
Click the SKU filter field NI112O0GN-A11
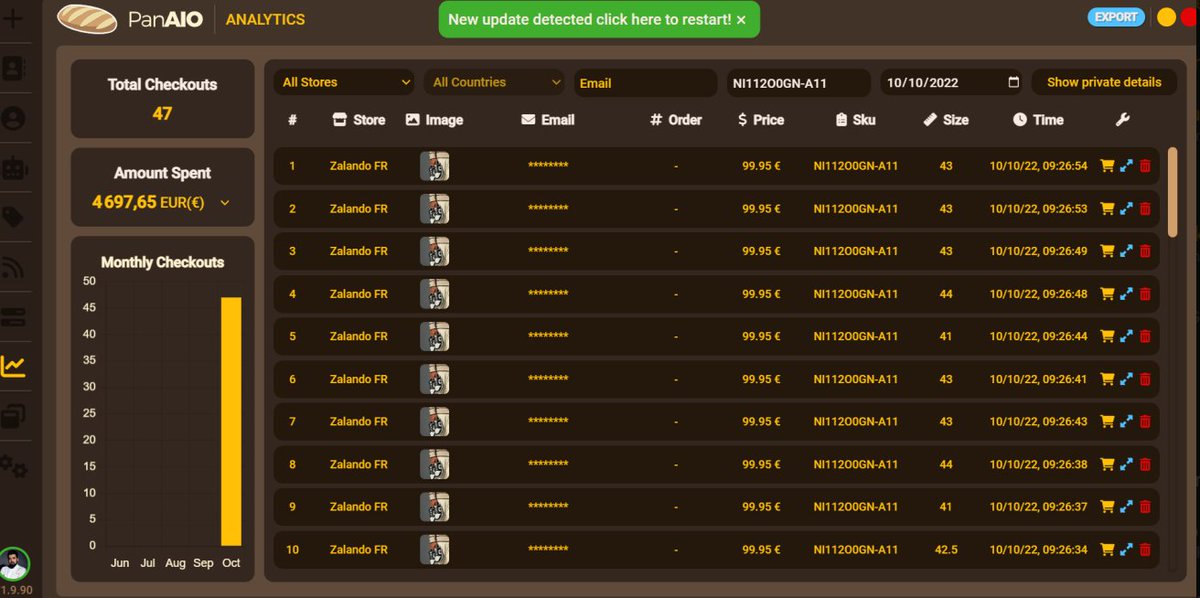pos(798,82)
